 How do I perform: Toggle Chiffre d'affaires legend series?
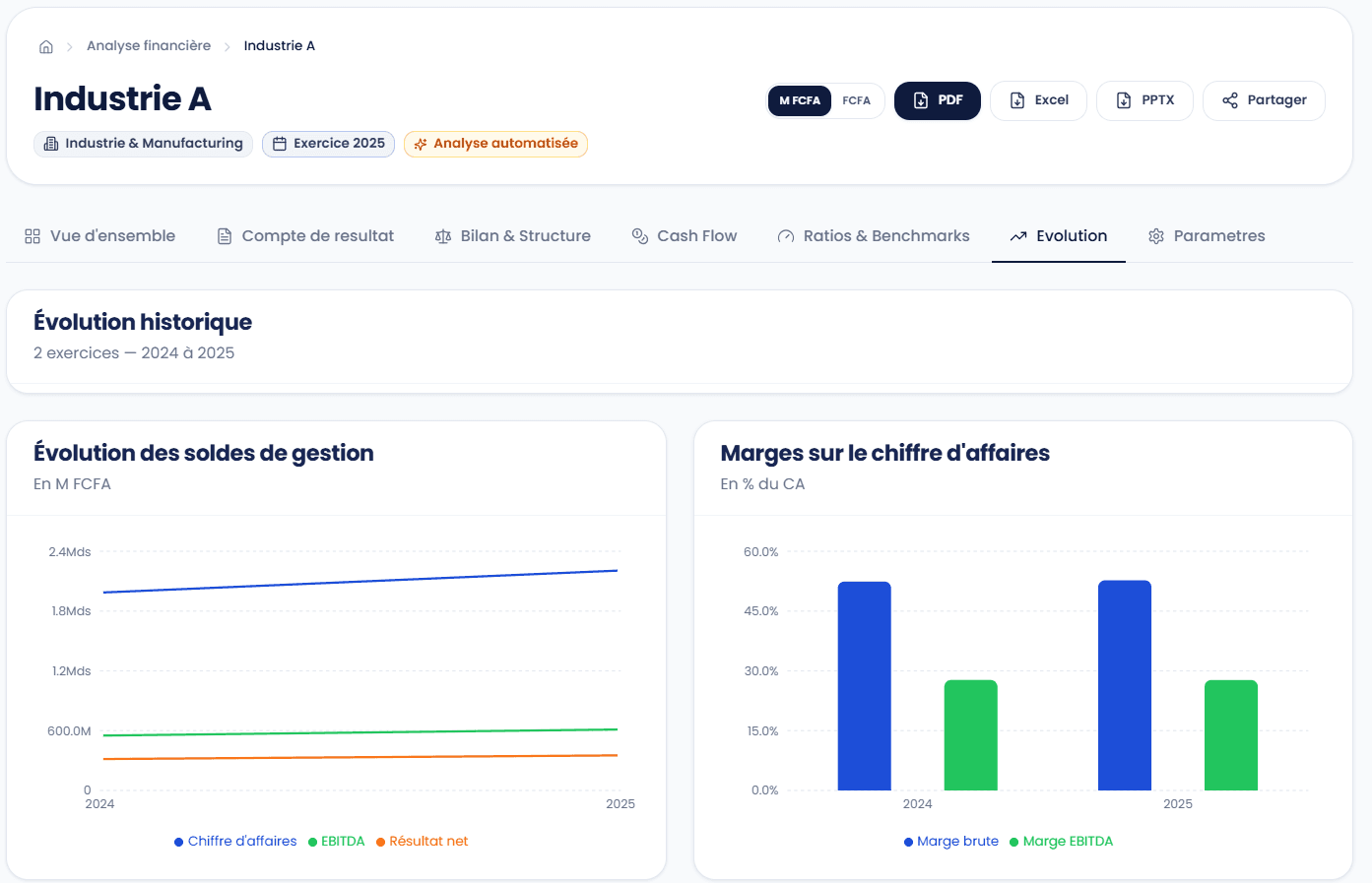[235, 842]
